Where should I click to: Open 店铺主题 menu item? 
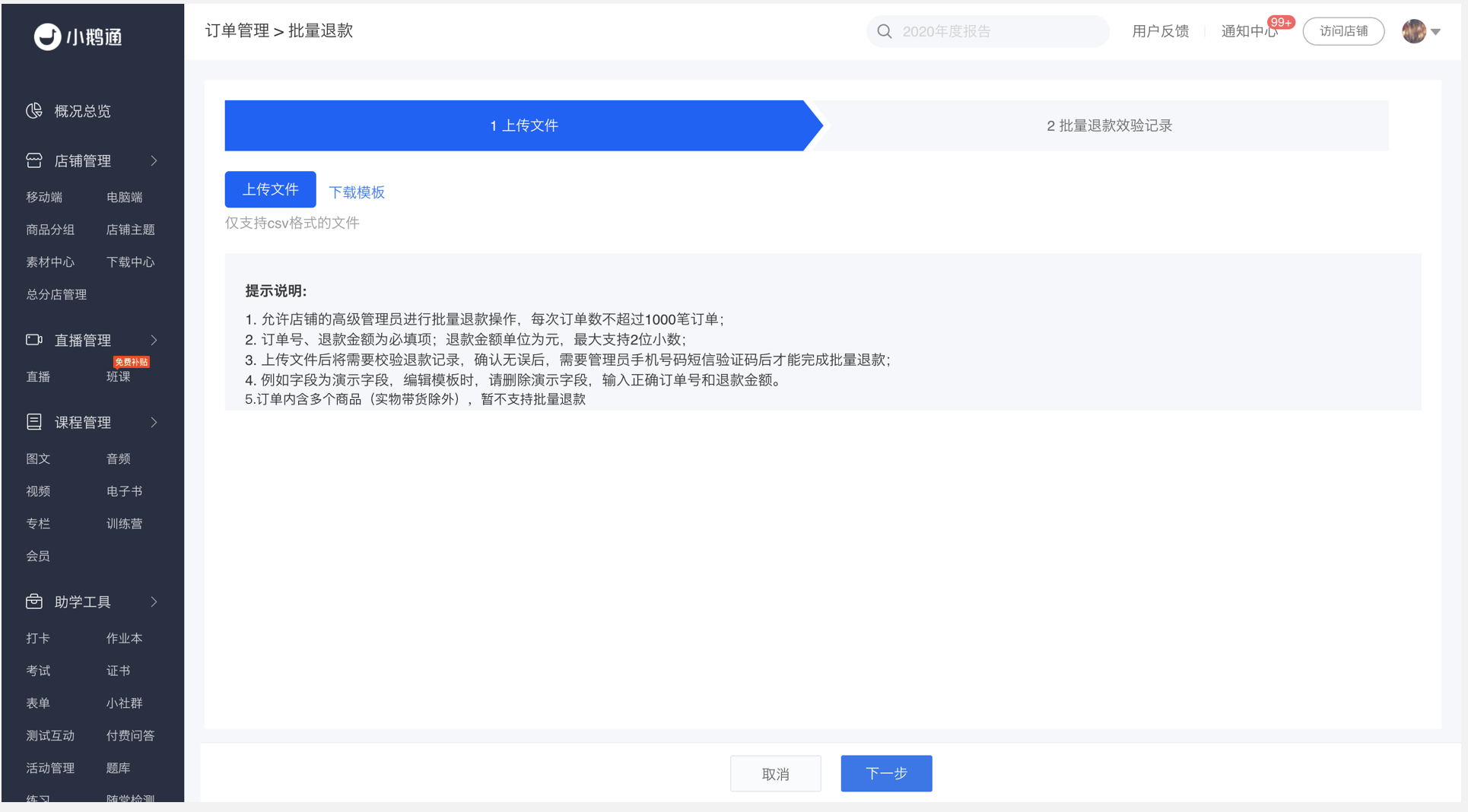131,230
